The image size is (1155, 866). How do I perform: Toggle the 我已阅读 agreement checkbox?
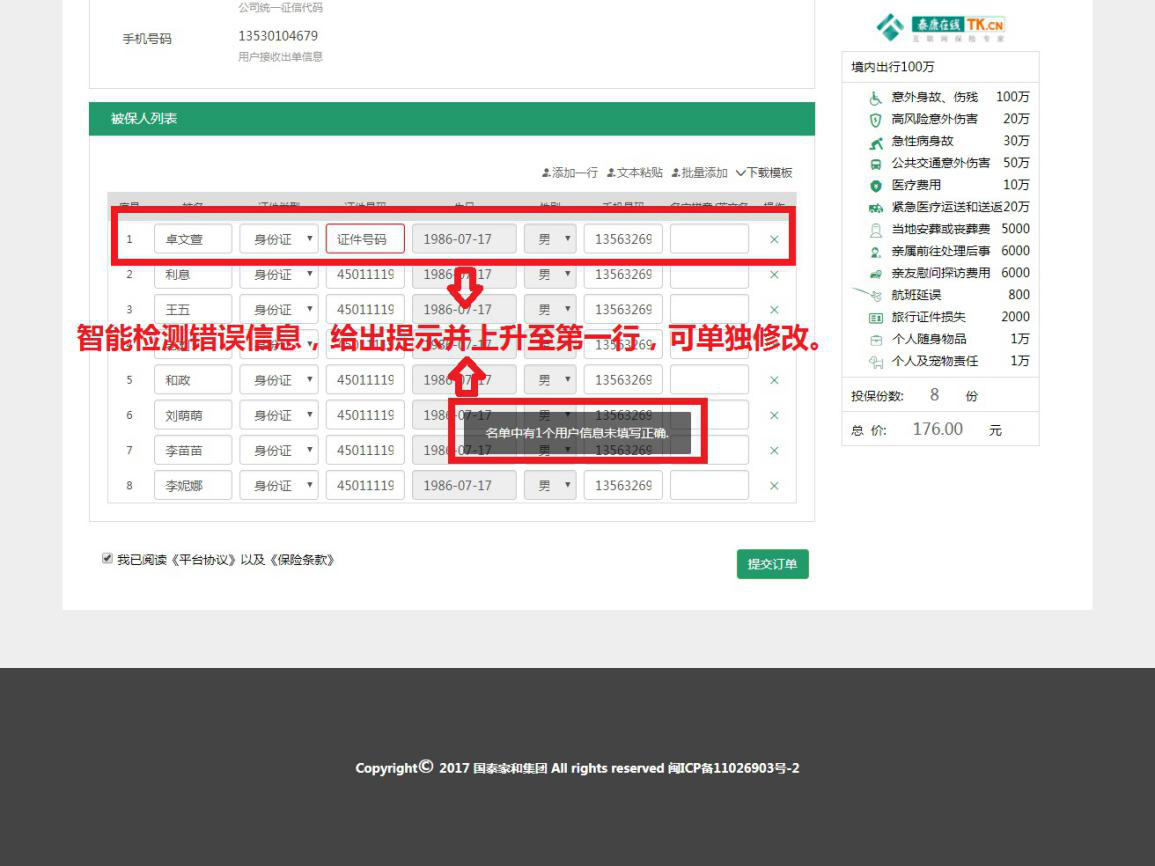[x=107, y=559]
